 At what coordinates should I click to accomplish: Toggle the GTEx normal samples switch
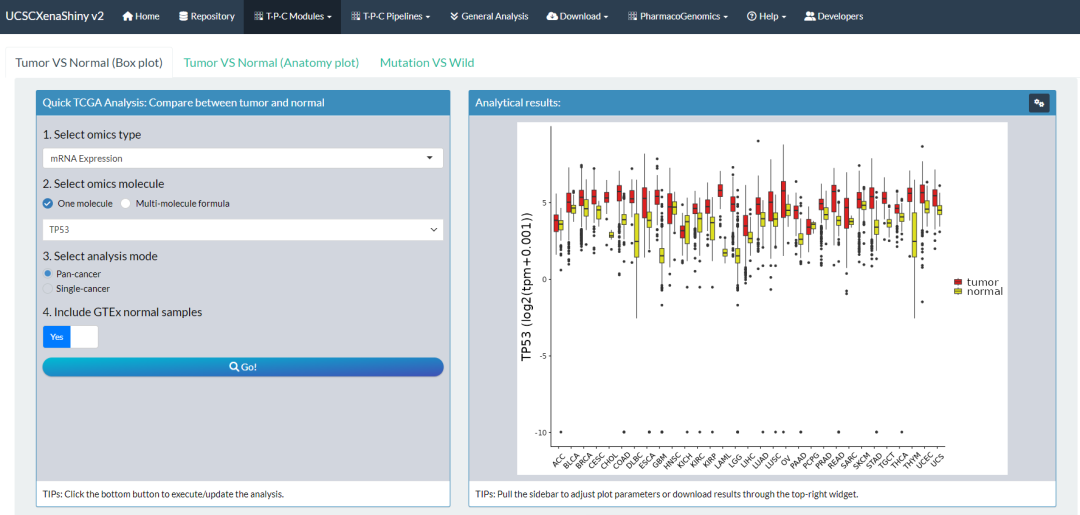(x=70, y=337)
